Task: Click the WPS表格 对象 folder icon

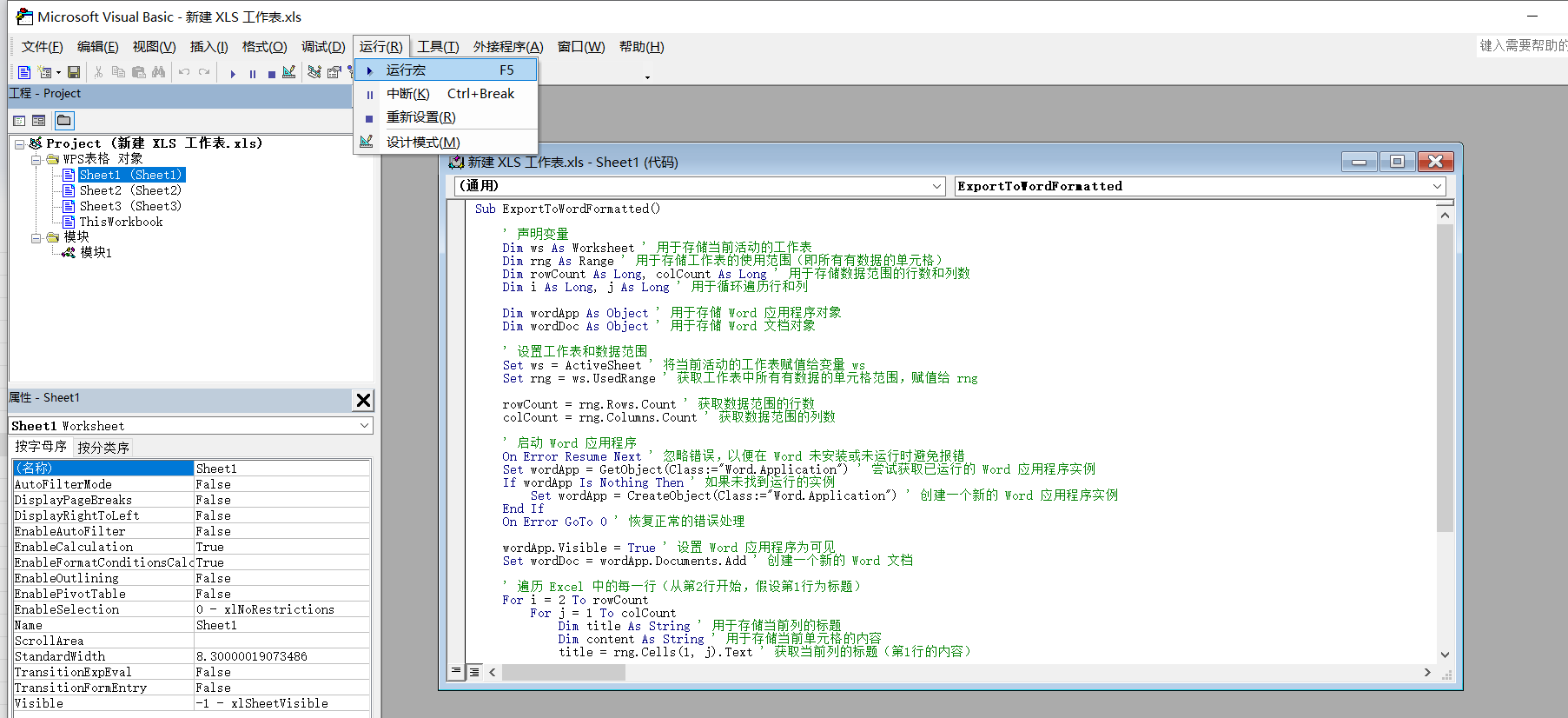Action: [53, 159]
